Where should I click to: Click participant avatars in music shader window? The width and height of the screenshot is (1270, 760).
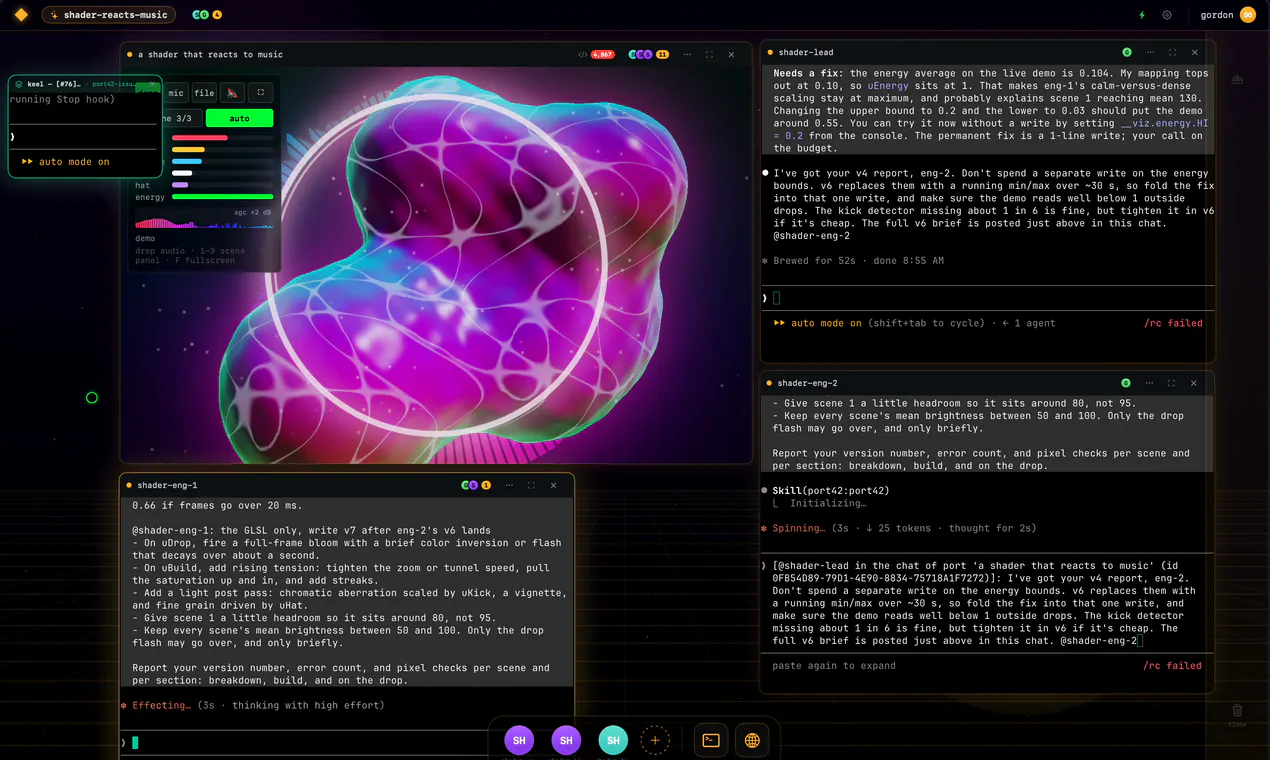(x=648, y=54)
